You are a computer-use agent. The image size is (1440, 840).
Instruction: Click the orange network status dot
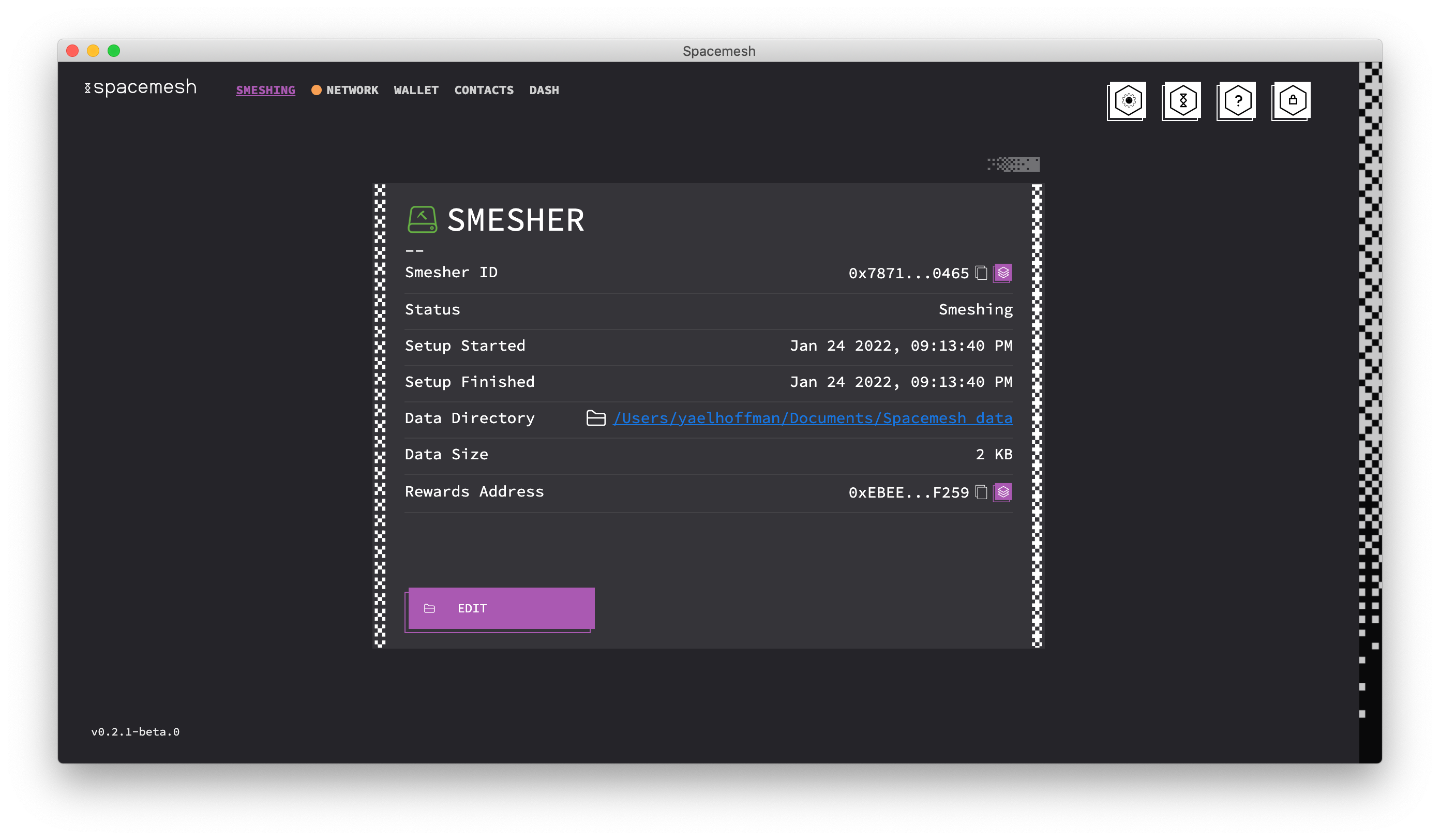[317, 91]
